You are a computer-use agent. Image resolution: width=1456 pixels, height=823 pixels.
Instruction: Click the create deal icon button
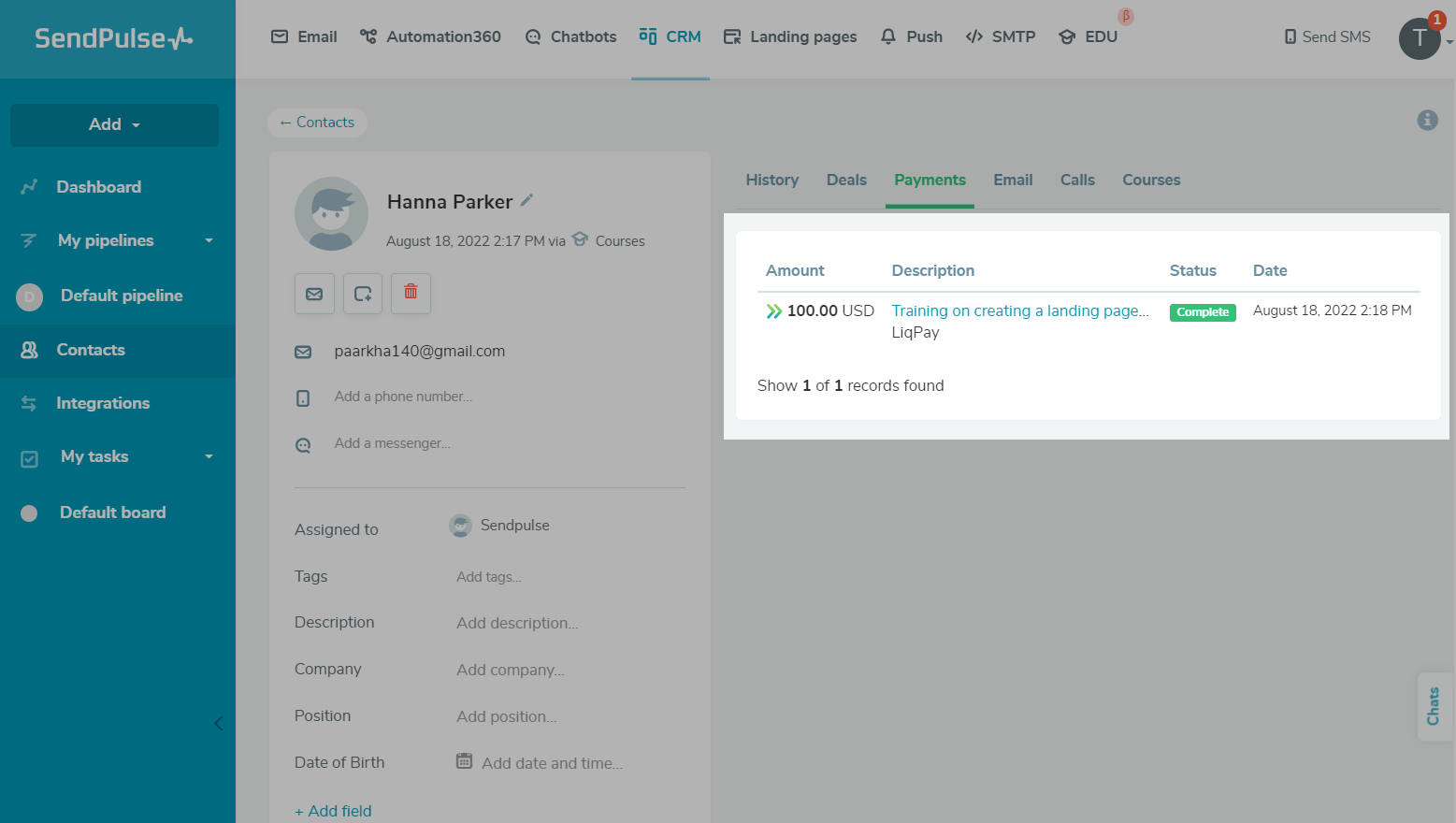click(363, 294)
